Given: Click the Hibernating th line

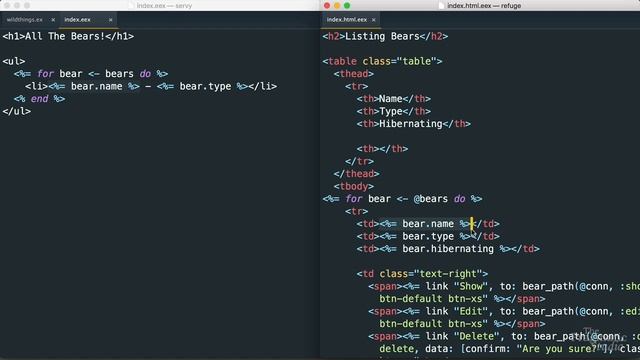Looking at the screenshot, I should point(414,124).
